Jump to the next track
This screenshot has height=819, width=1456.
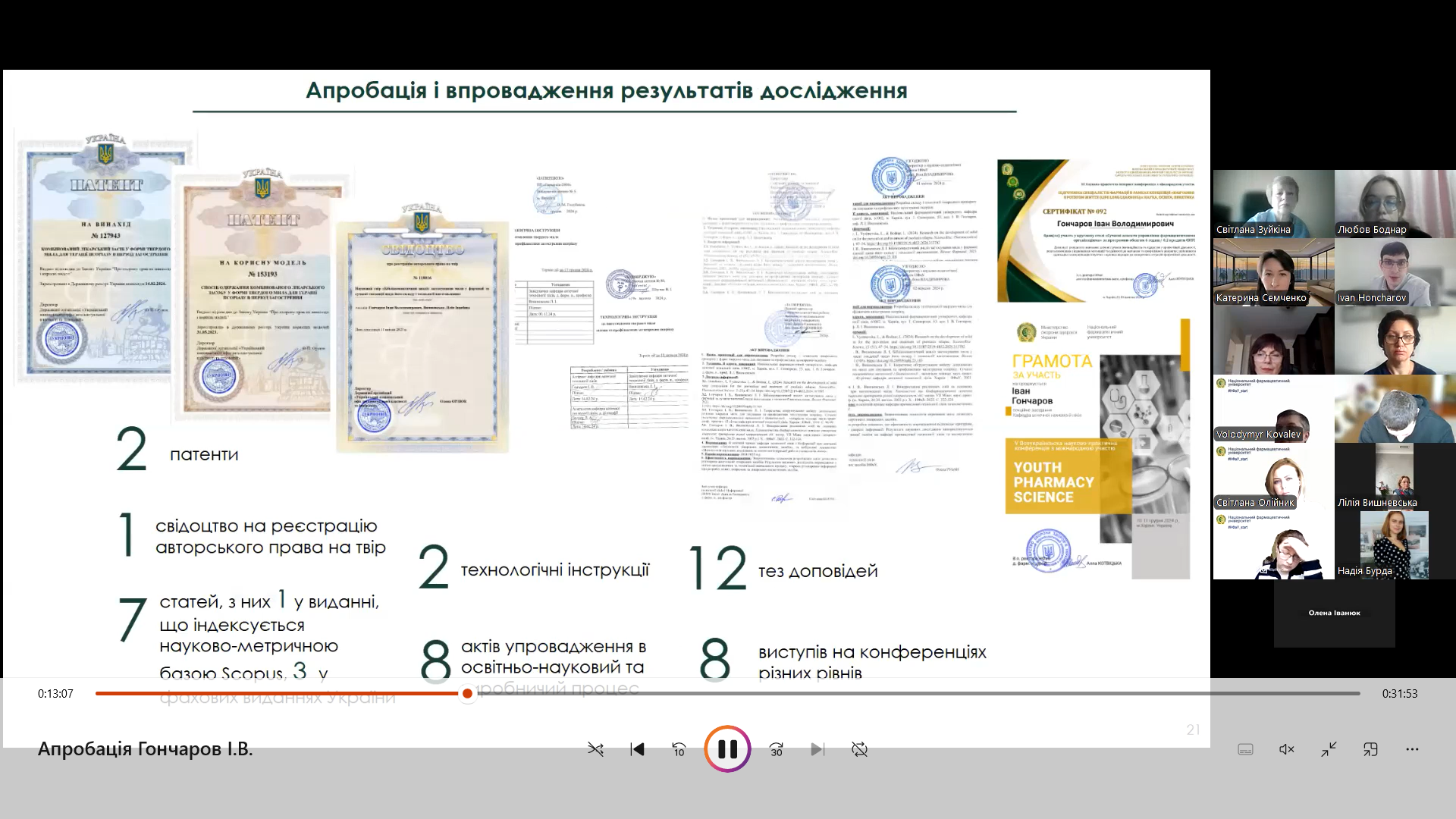(817, 749)
